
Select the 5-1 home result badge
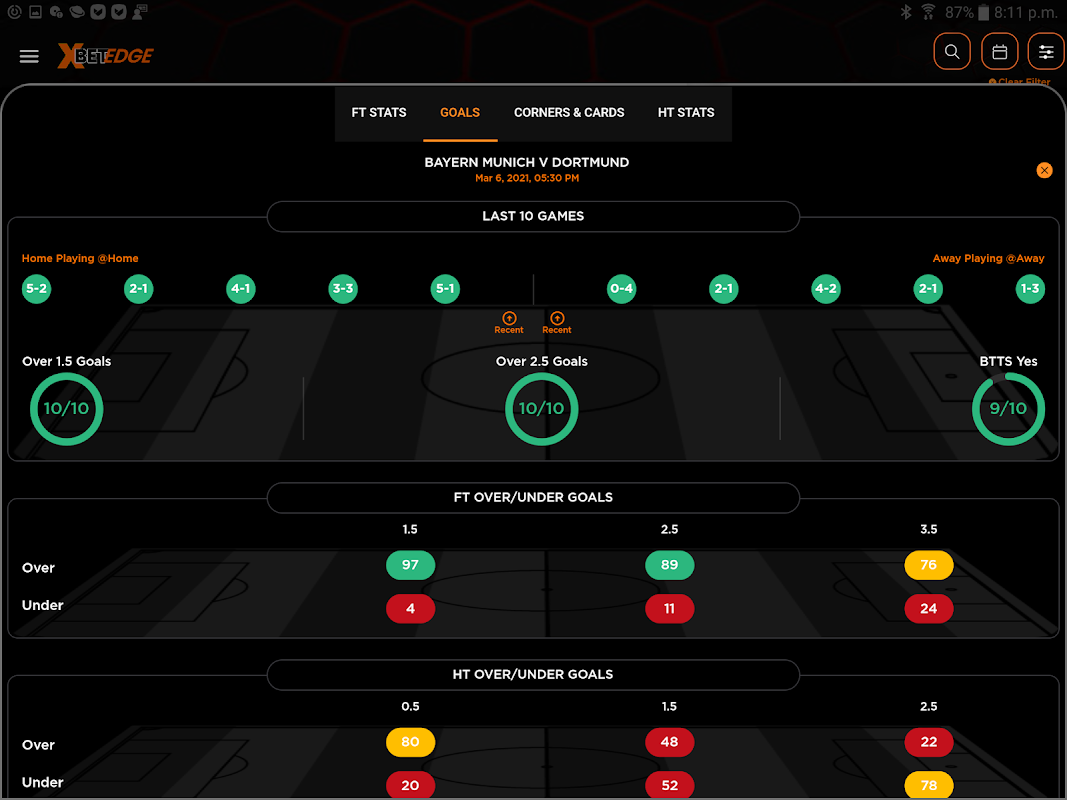click(445, 288)
